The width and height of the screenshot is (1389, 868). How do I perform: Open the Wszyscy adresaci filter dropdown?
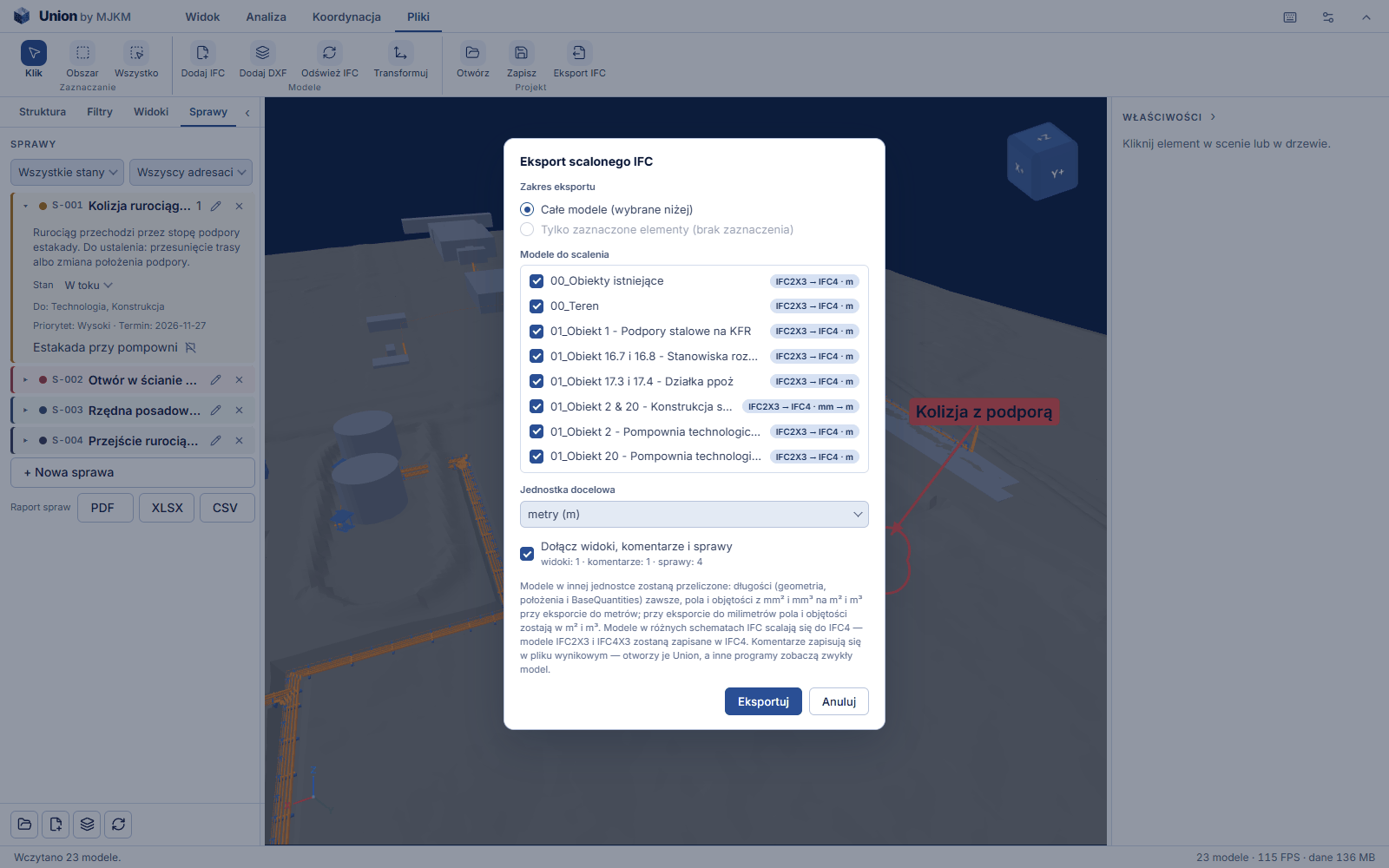click(191, 173)
